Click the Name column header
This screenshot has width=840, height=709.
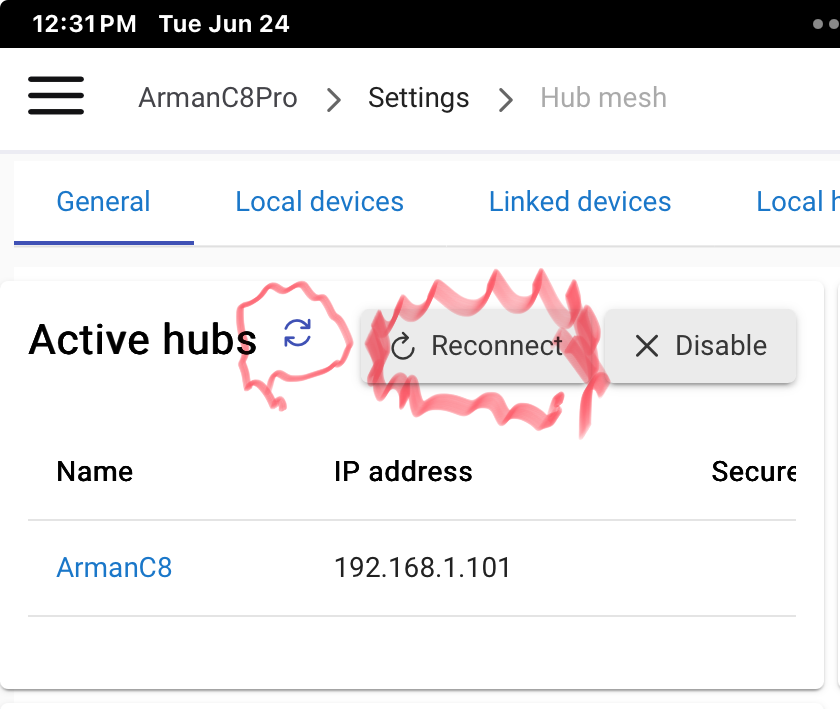94,471
